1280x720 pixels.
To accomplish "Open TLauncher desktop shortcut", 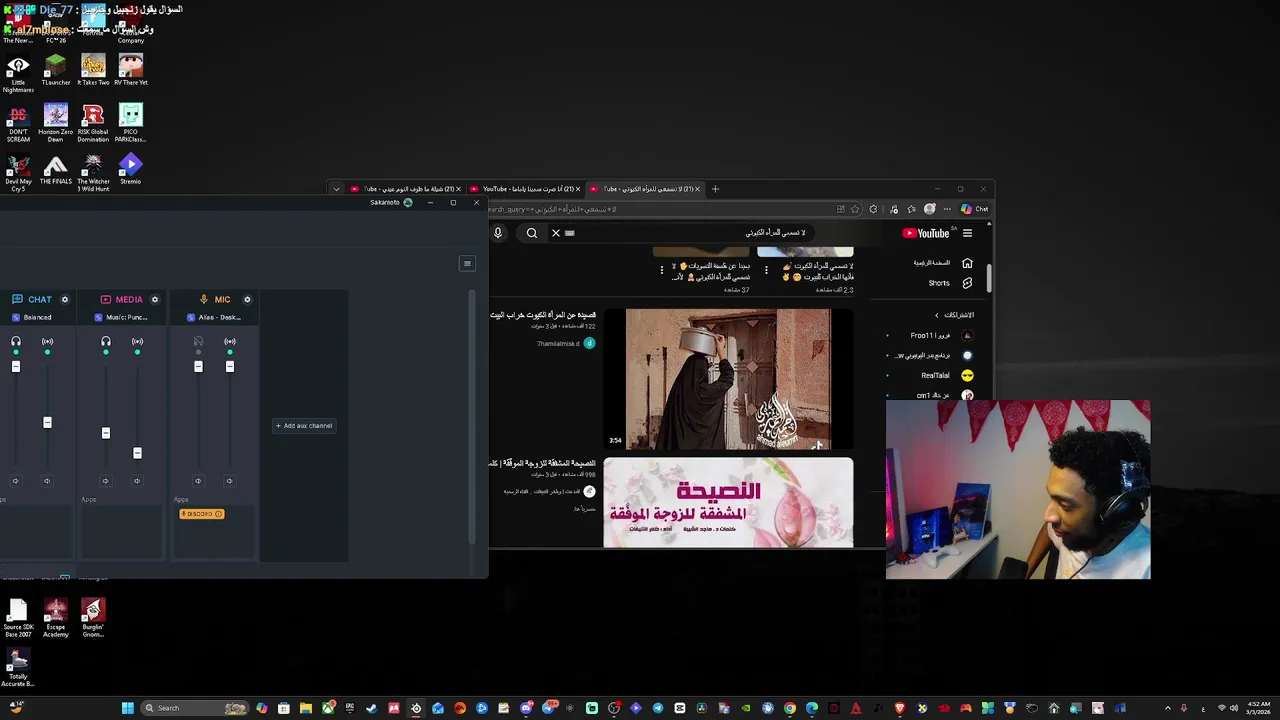I will [x=55, y=70].
